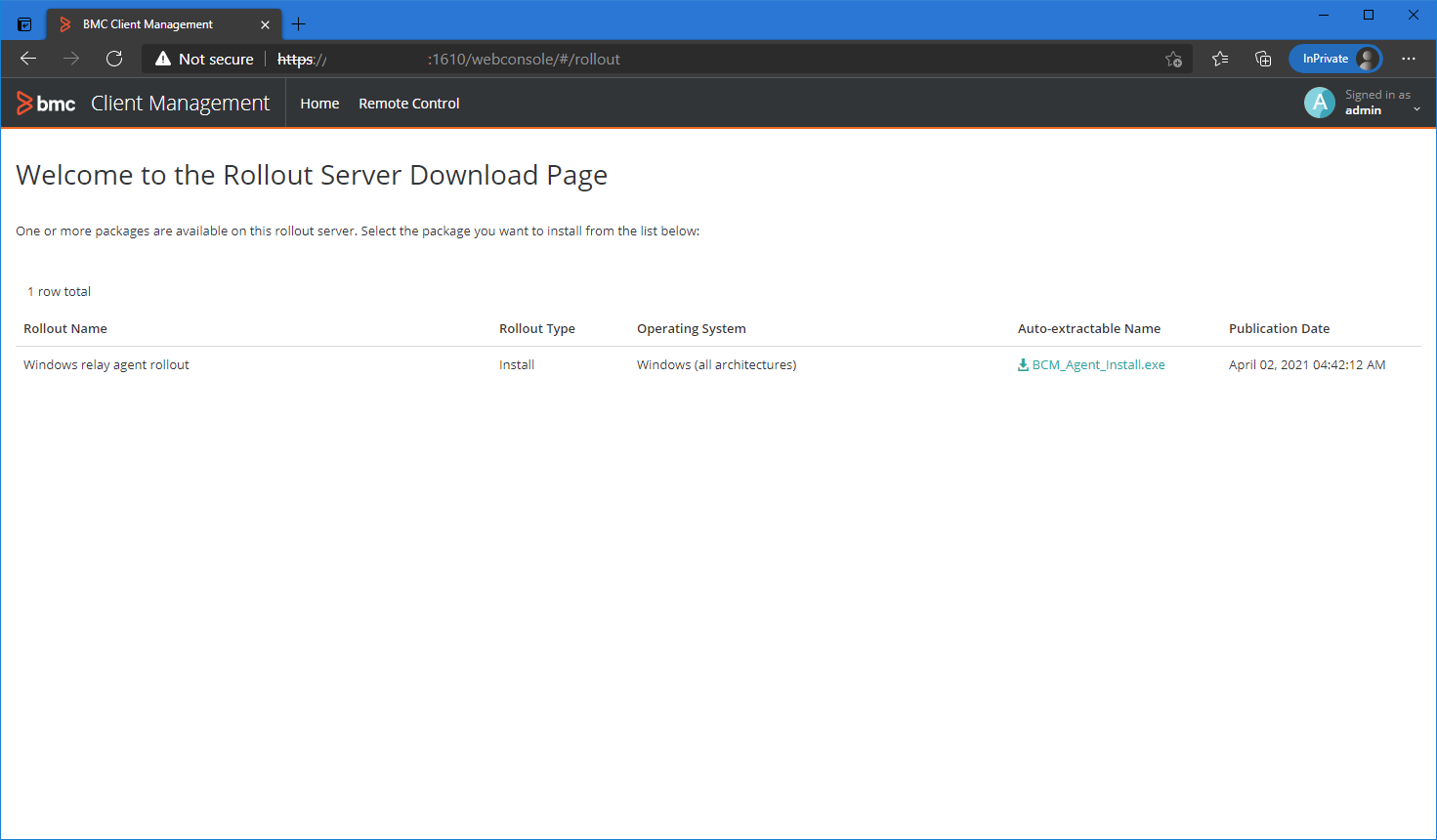Click the Rollout Name column header
The width and height of the screenshot is (1437, 840).
coord(65,329)
